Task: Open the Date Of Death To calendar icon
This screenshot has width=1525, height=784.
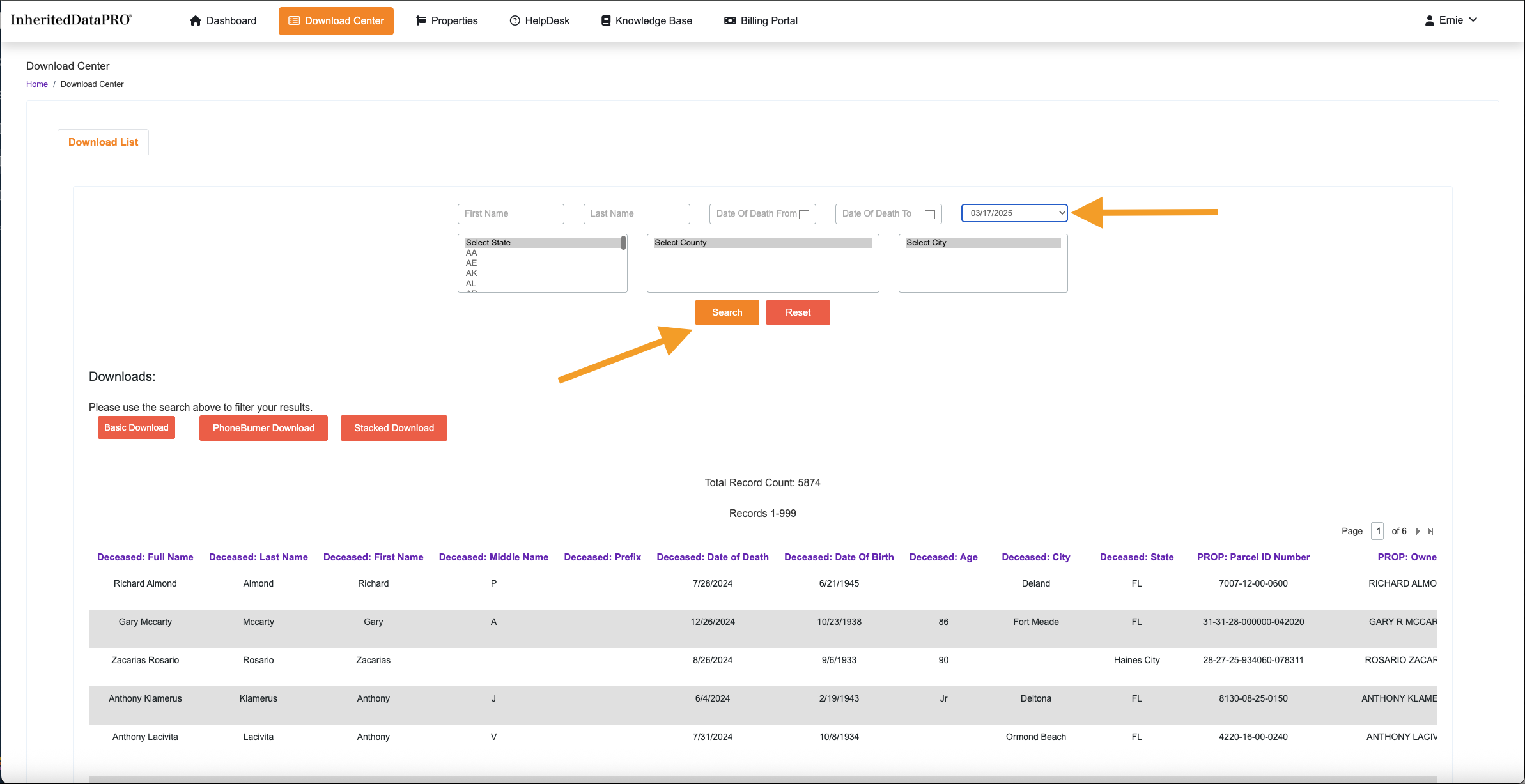Action: click(930, 214)
